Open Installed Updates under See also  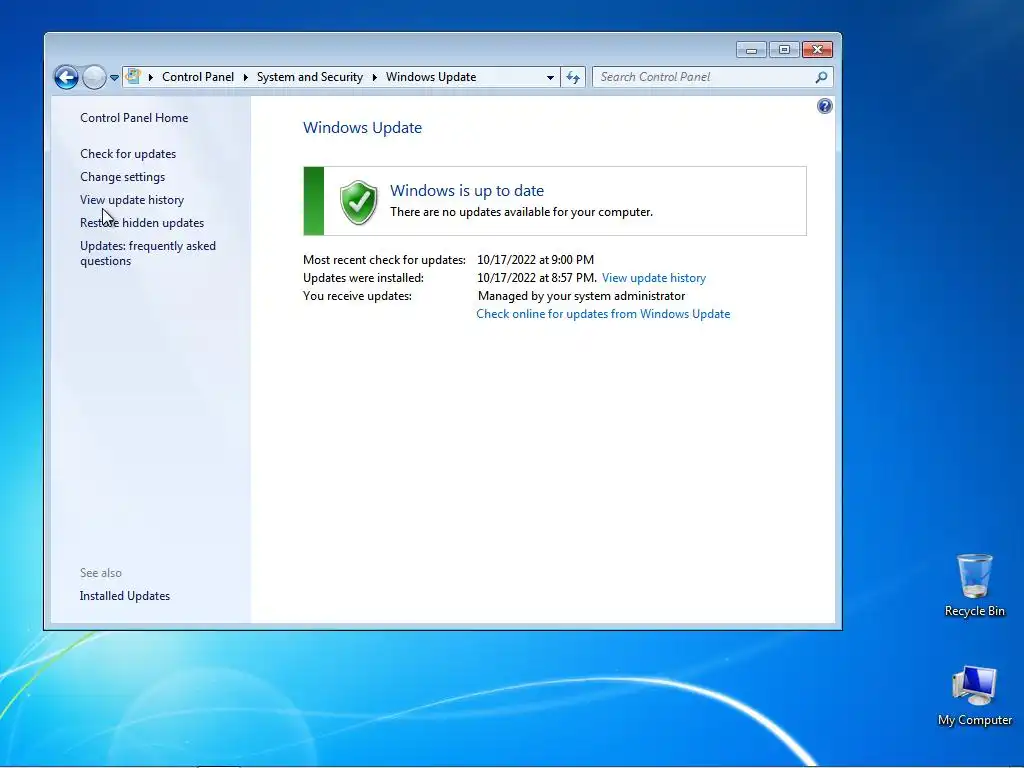pos(125,596)
